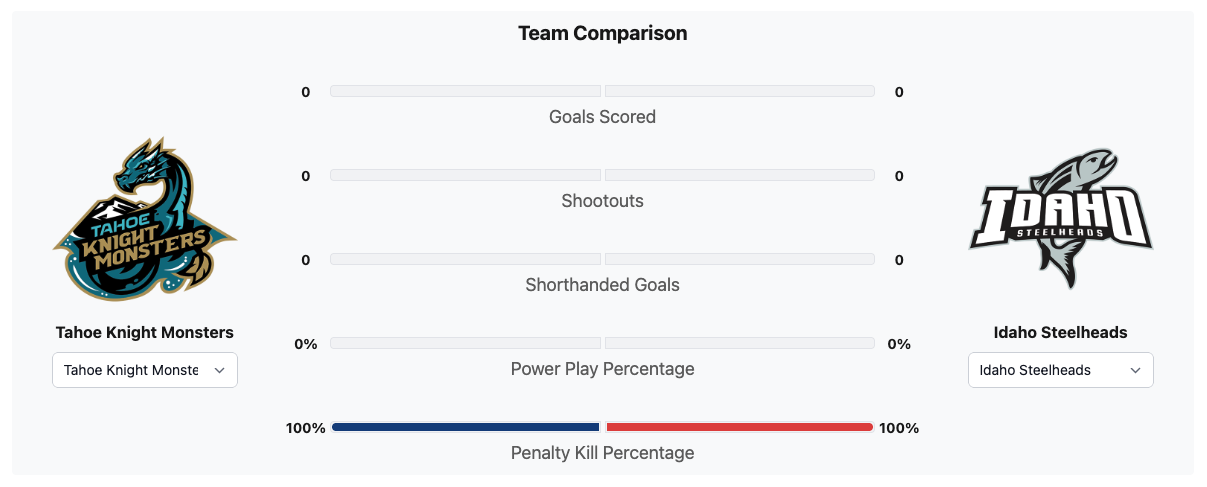Click the red Penalty Kill bar
Screen dimensions: 1207x487
click(x=740, y=427)
